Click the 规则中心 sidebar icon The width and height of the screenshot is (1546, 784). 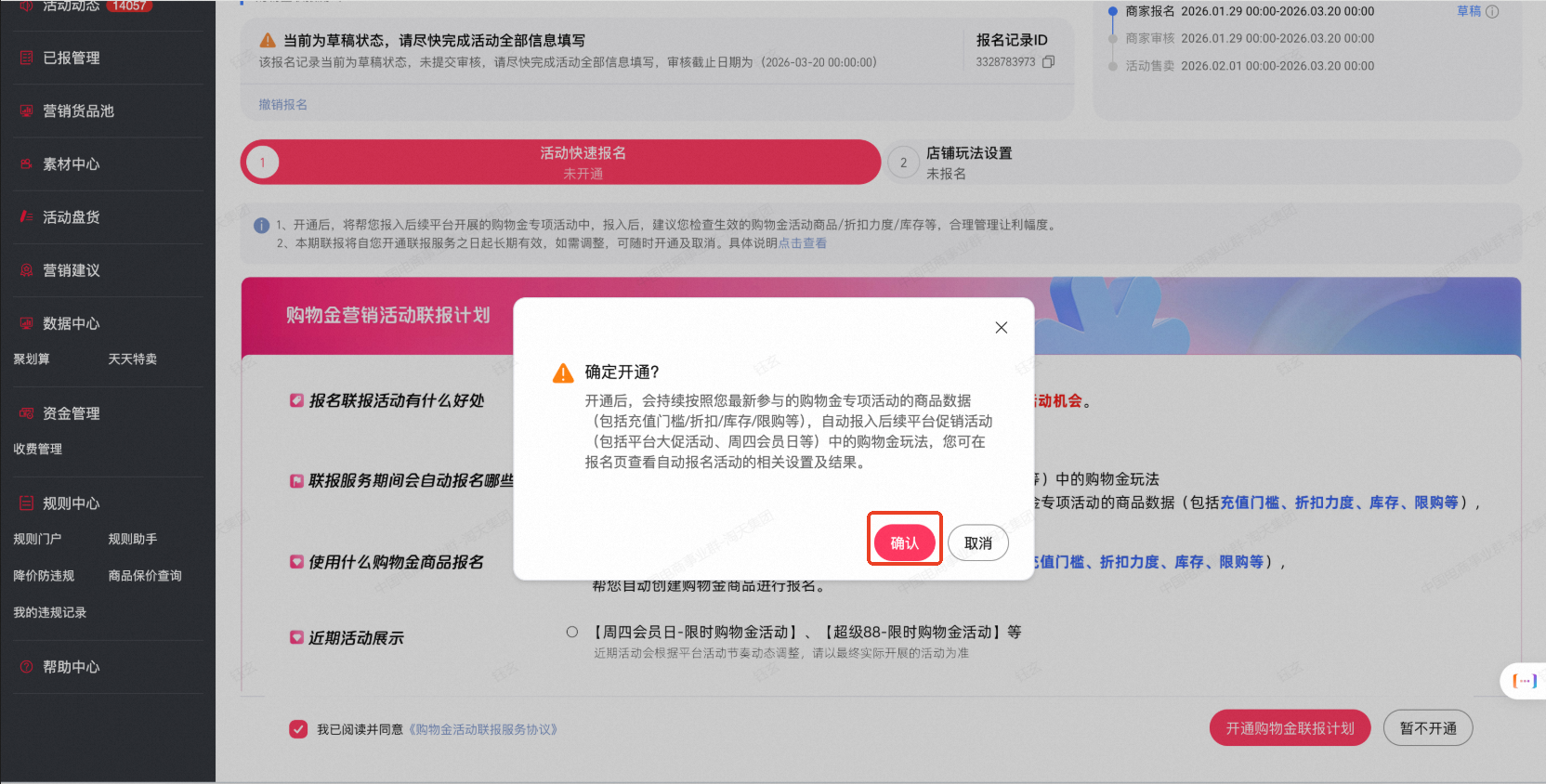click(26, 503)
